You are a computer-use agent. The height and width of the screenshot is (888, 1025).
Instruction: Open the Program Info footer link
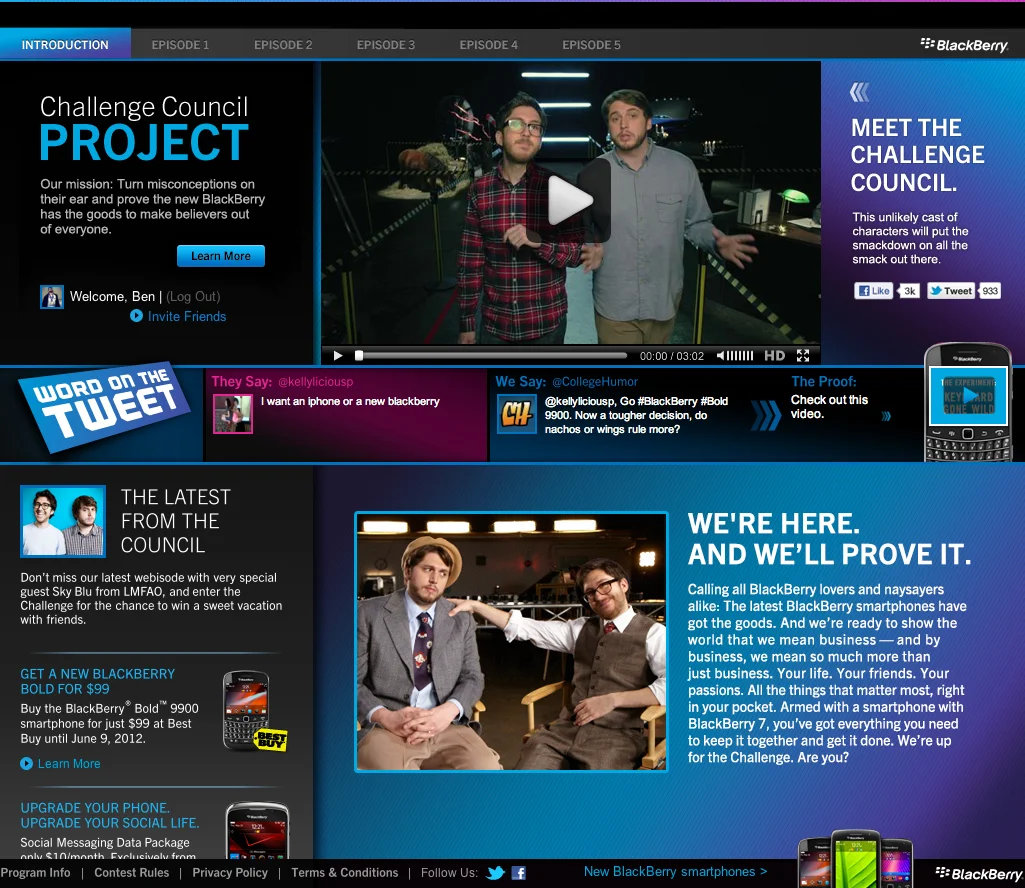[35, 873]
